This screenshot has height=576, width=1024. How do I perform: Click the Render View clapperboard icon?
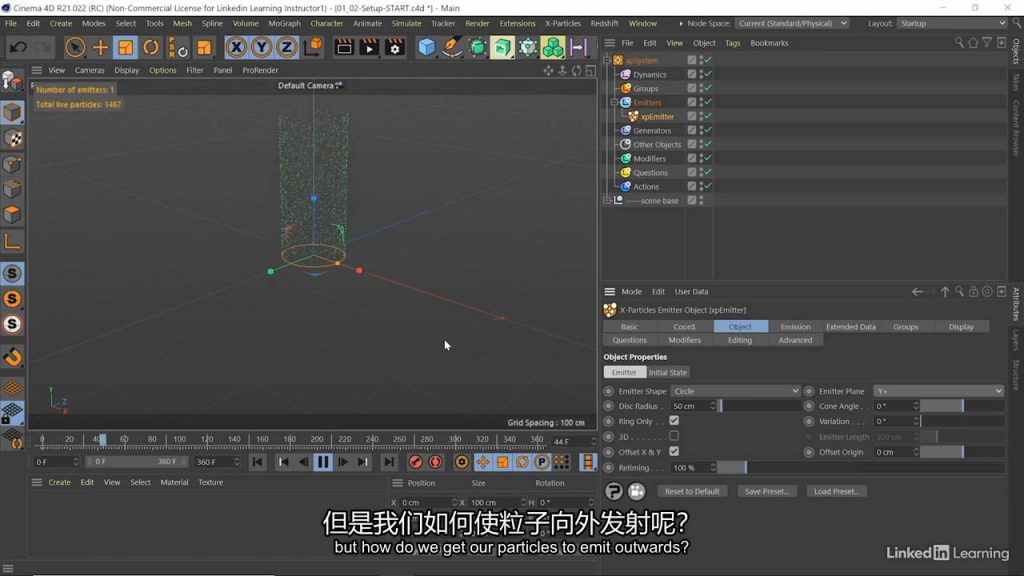click(x=344, y=47)
